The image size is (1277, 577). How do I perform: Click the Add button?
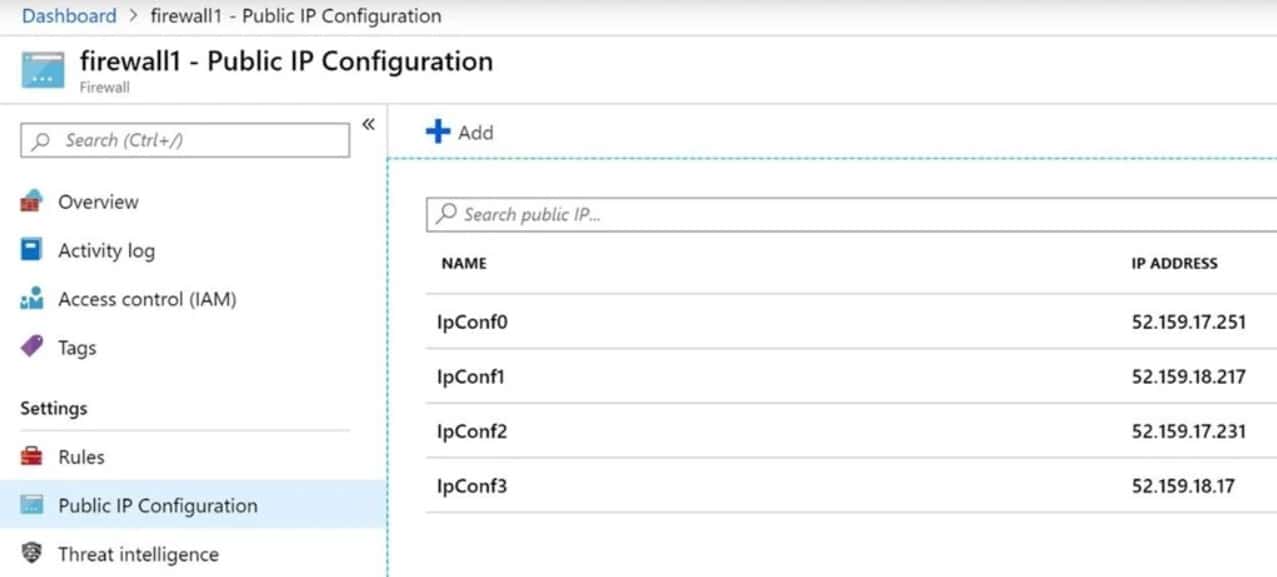pyautogui.click(x=459, y=132)
